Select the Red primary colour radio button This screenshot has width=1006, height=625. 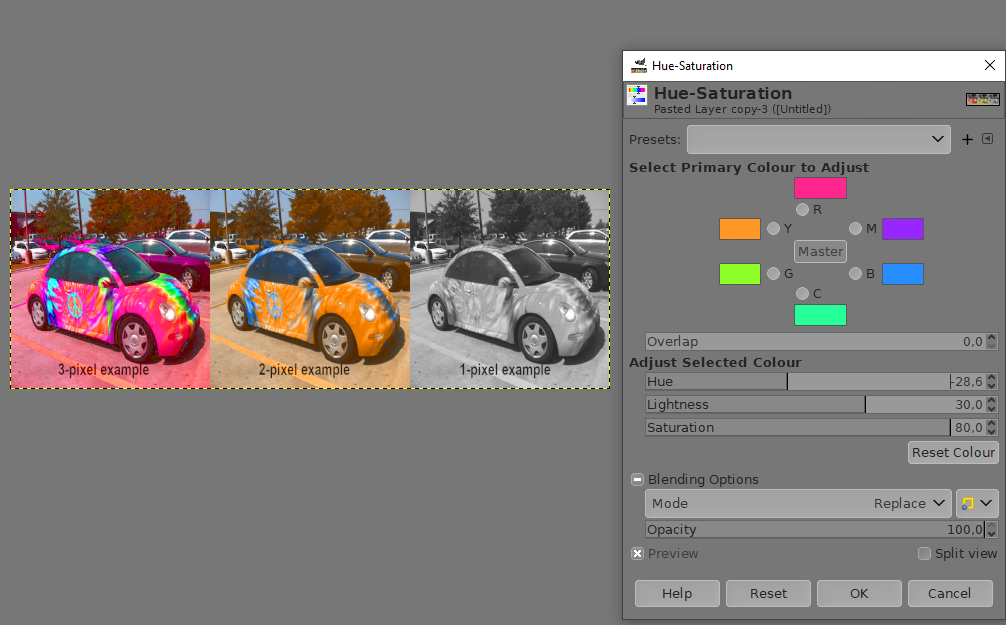point(802,210)
